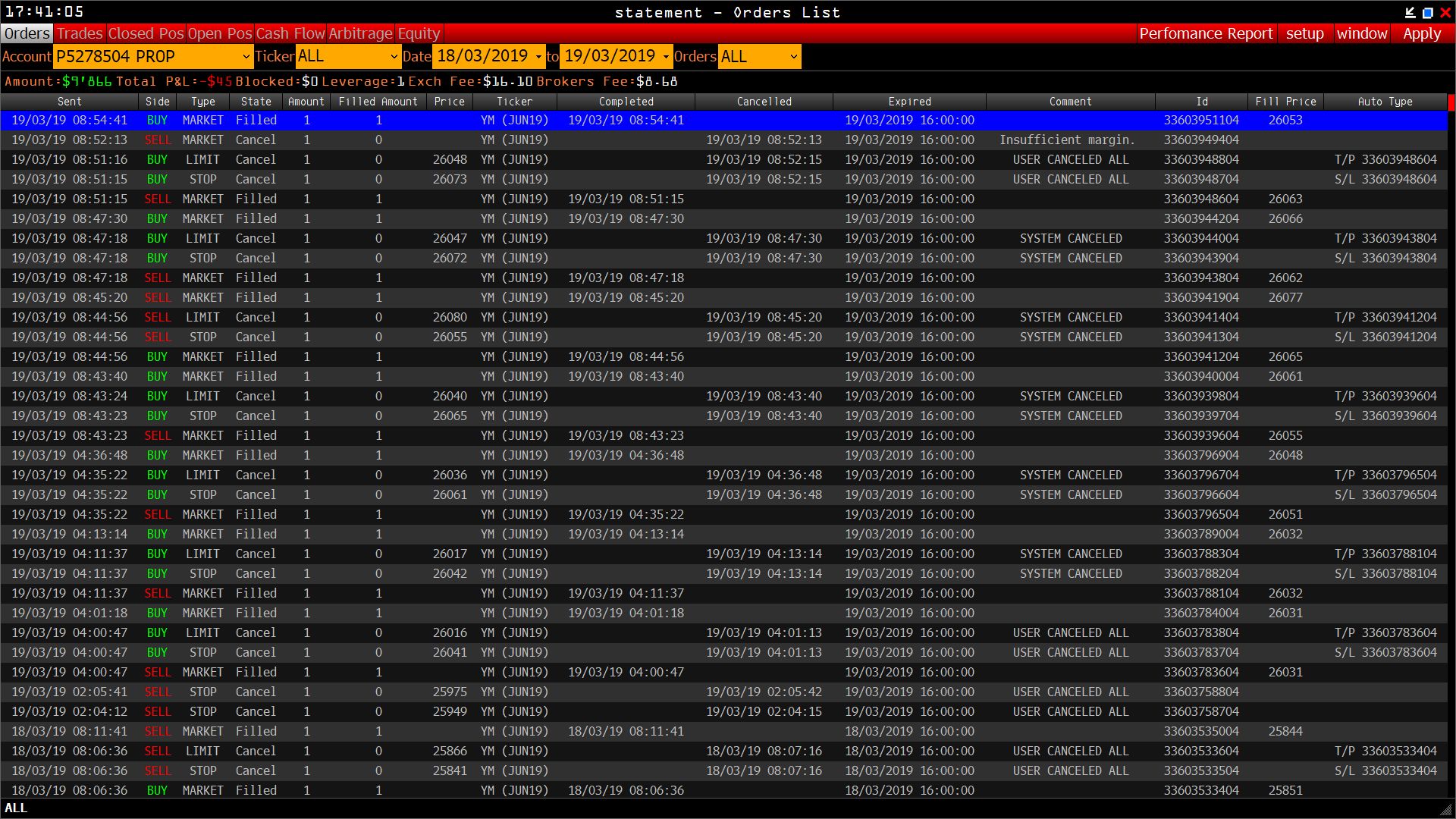
Task: Click limit price 26017
Action: coord(450,554)
